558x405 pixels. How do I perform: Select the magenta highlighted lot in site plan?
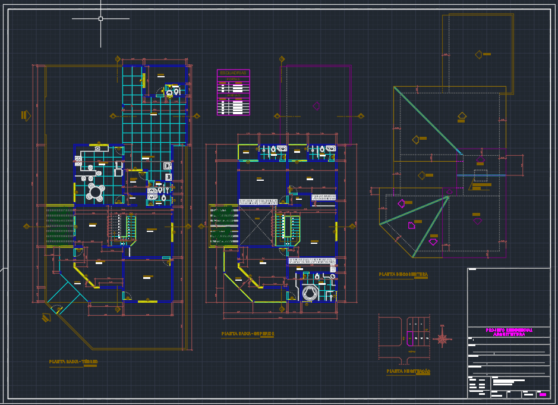tap(410, 338)
